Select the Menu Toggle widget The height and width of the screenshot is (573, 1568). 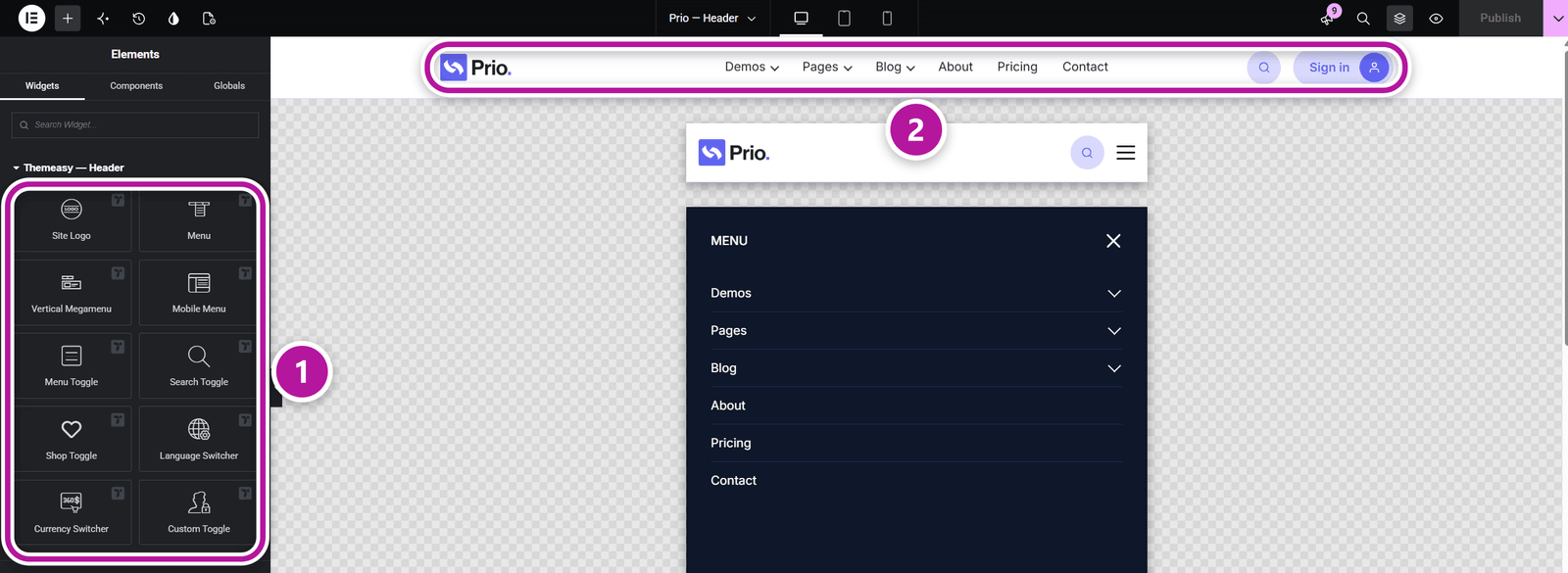[72, 366]
